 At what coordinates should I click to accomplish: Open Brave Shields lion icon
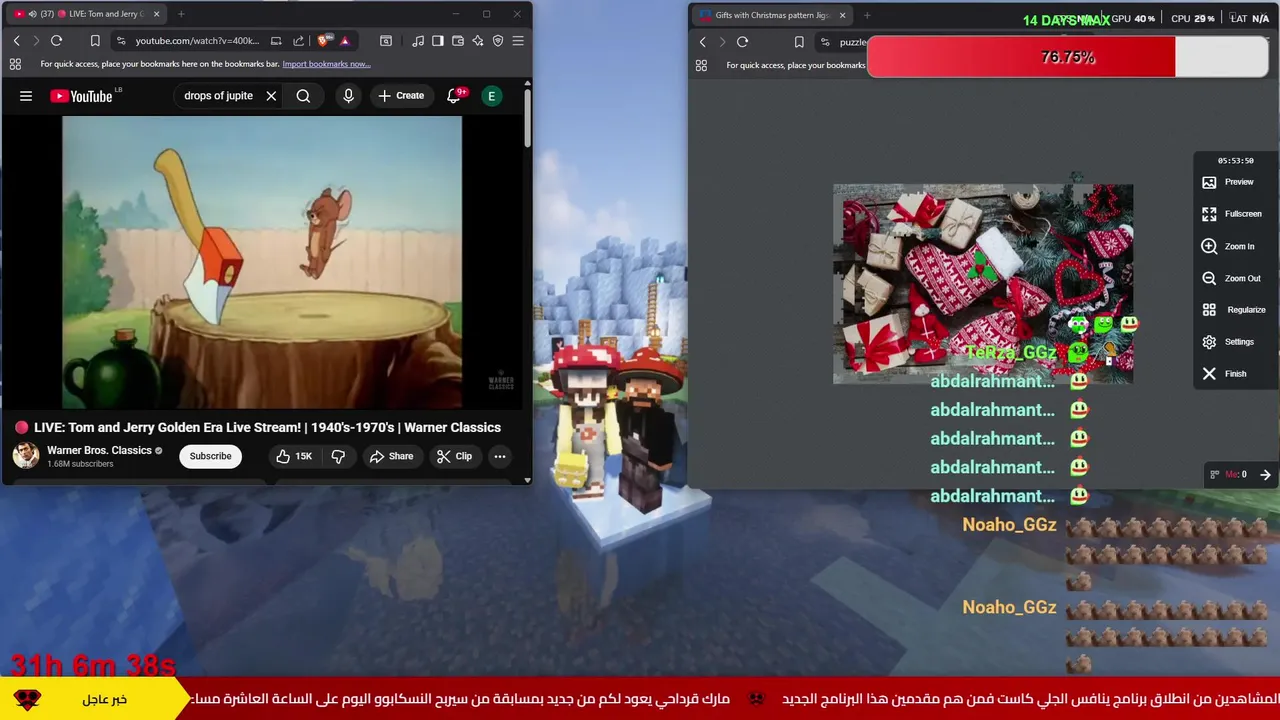[x=323, y=41]
